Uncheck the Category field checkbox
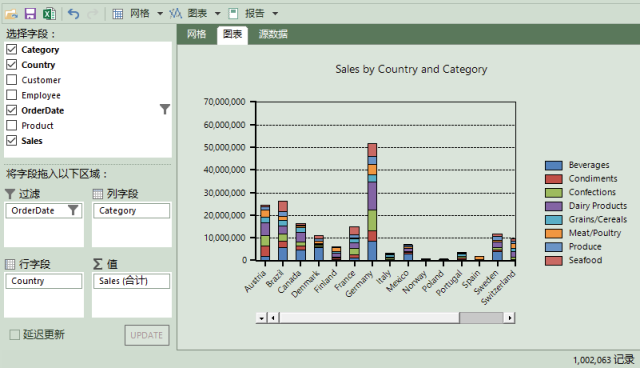Screen dimensions: 640x368 [12, 49]
